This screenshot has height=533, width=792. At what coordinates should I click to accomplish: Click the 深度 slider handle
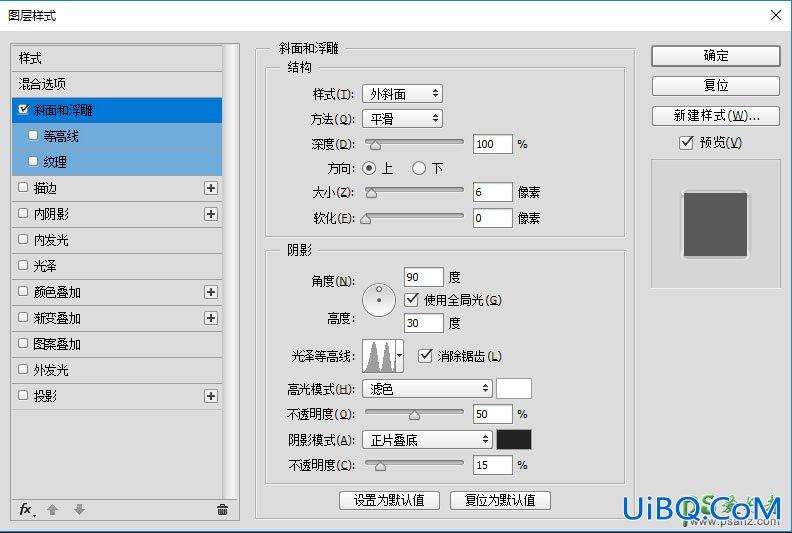pos(375,146)
